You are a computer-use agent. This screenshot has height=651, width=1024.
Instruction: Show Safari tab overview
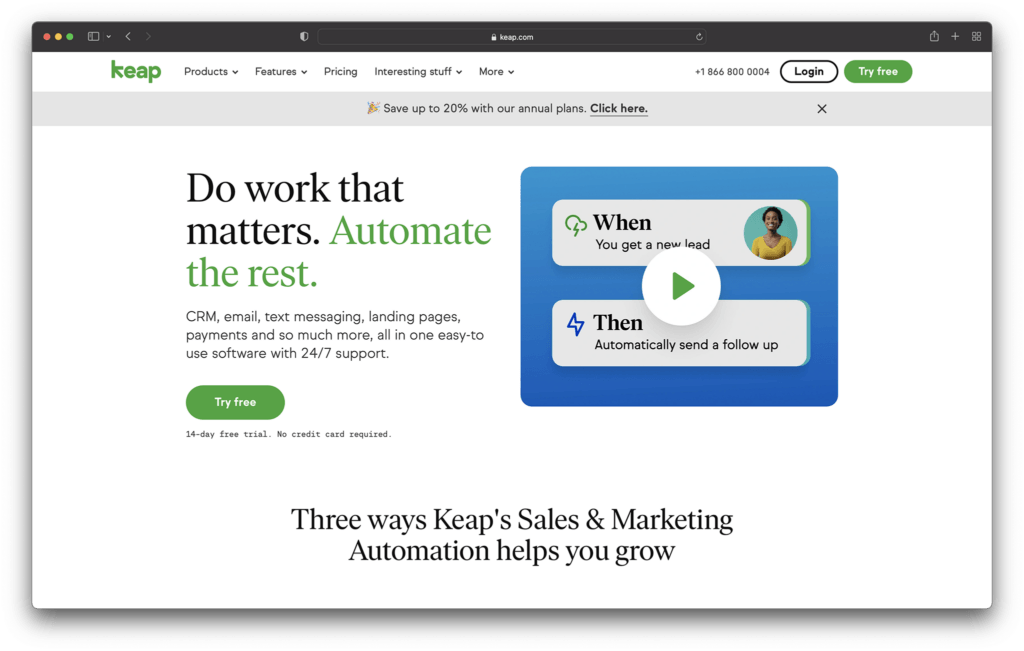(976, 37)
